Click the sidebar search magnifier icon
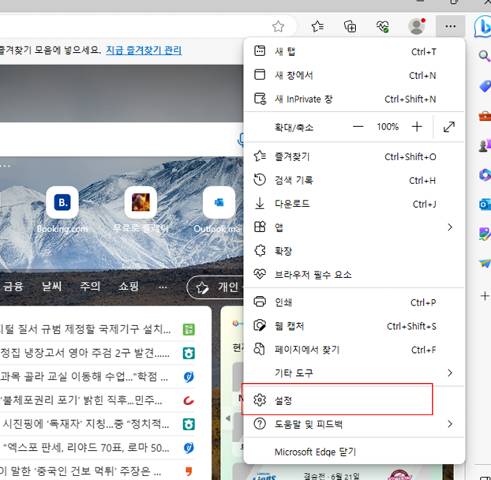The height and width of the screenshot is (480, 491). [x=484, y=56]
